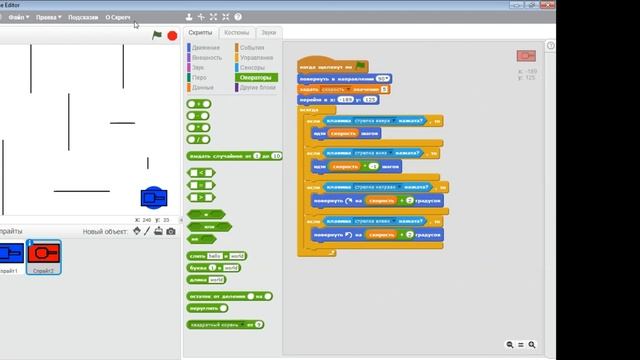
Task: Open function dropdown on 'квадратный корень' block
Action: click(242, 325)
